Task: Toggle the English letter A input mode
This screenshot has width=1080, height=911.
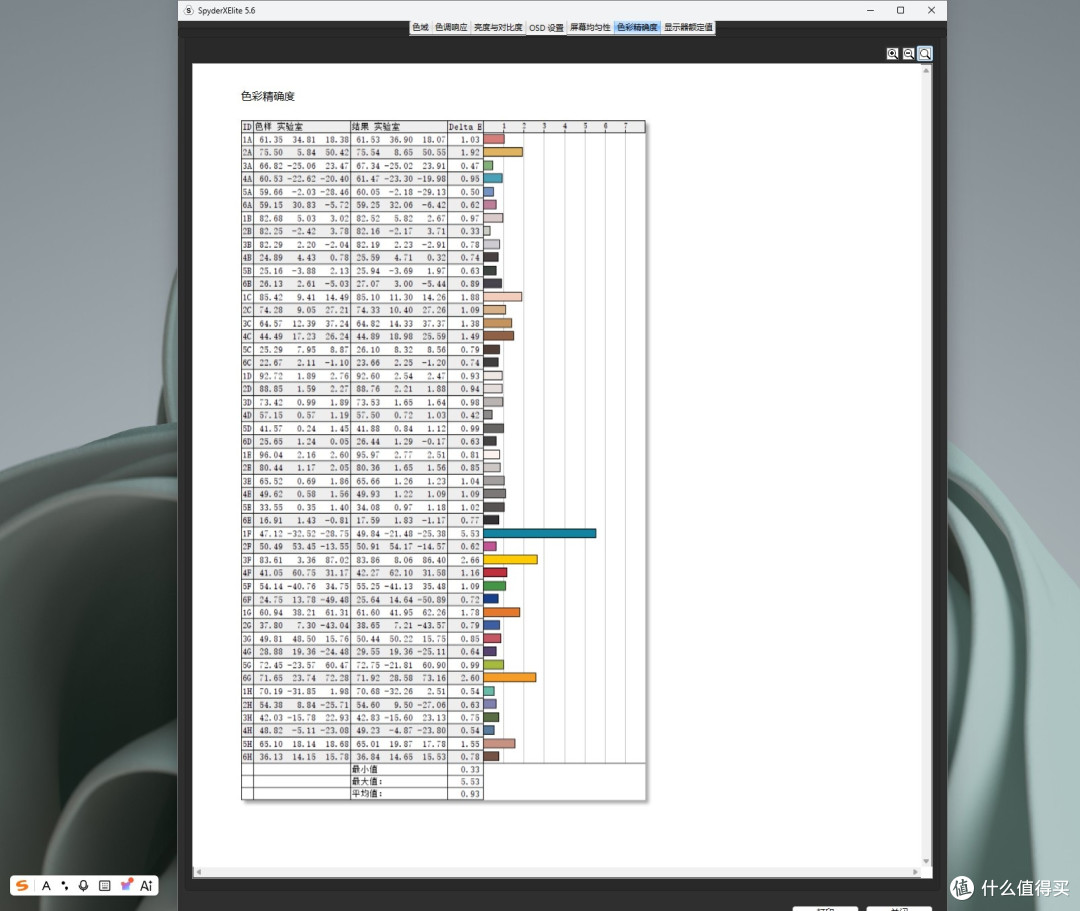Action: (46, 886)
